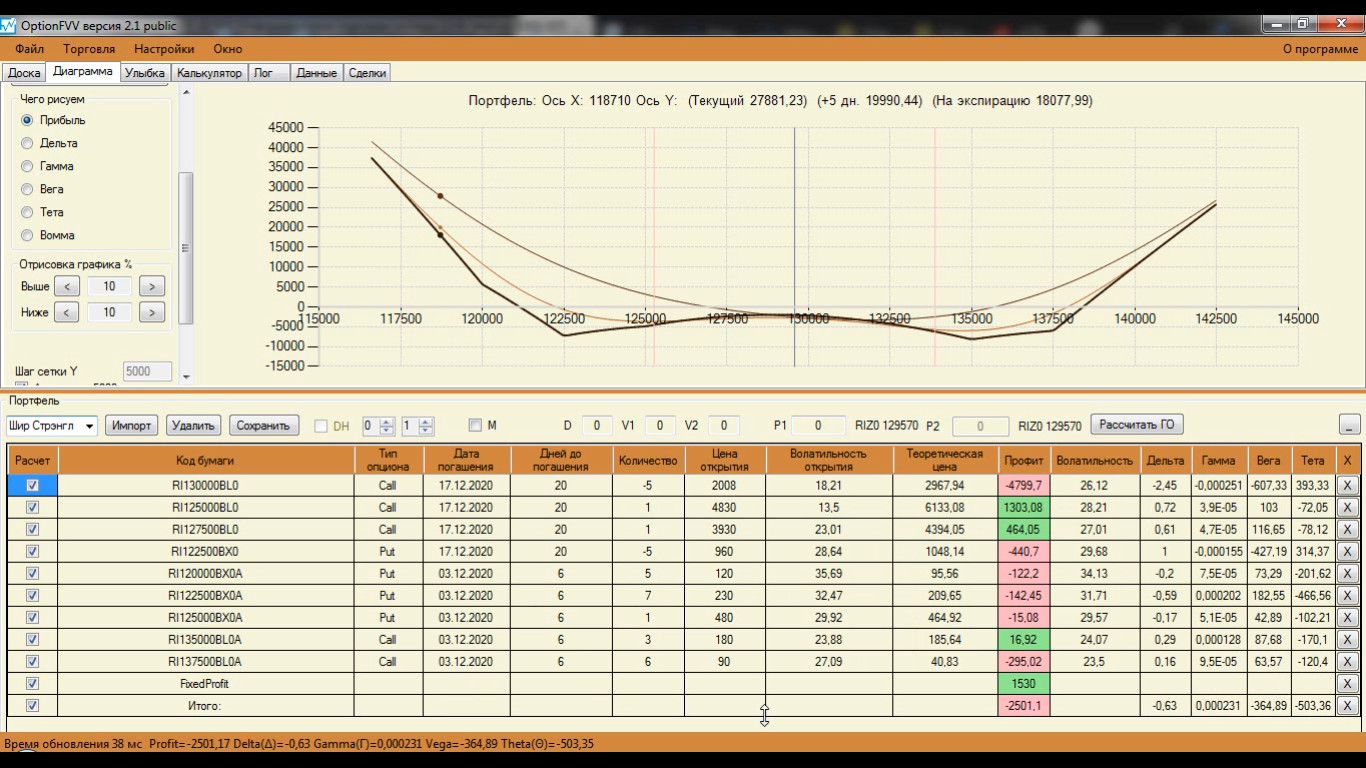1366x768 pixels.
Task: Click the V1 input field
Action: pyautogui.click(x=660, y=425)
